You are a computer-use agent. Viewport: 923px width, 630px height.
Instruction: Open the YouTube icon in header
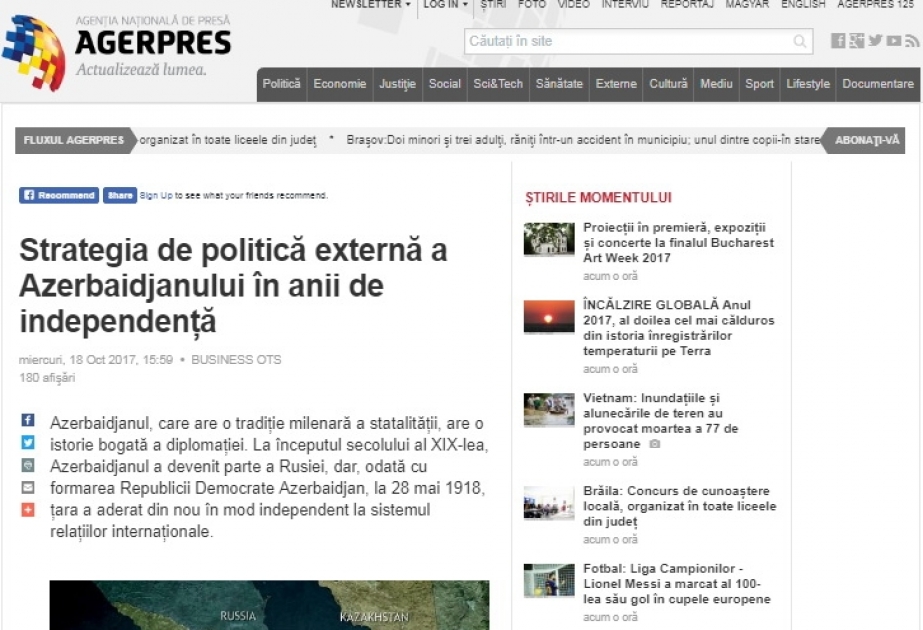coord(894,41)
